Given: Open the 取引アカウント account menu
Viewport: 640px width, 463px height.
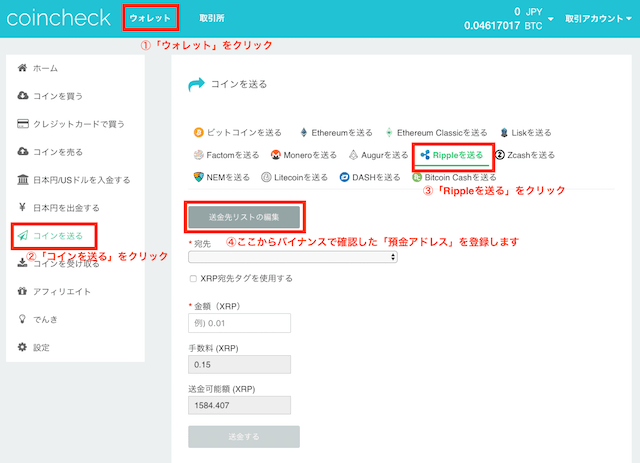Looking at the screenshot, I should pos(598,18).
